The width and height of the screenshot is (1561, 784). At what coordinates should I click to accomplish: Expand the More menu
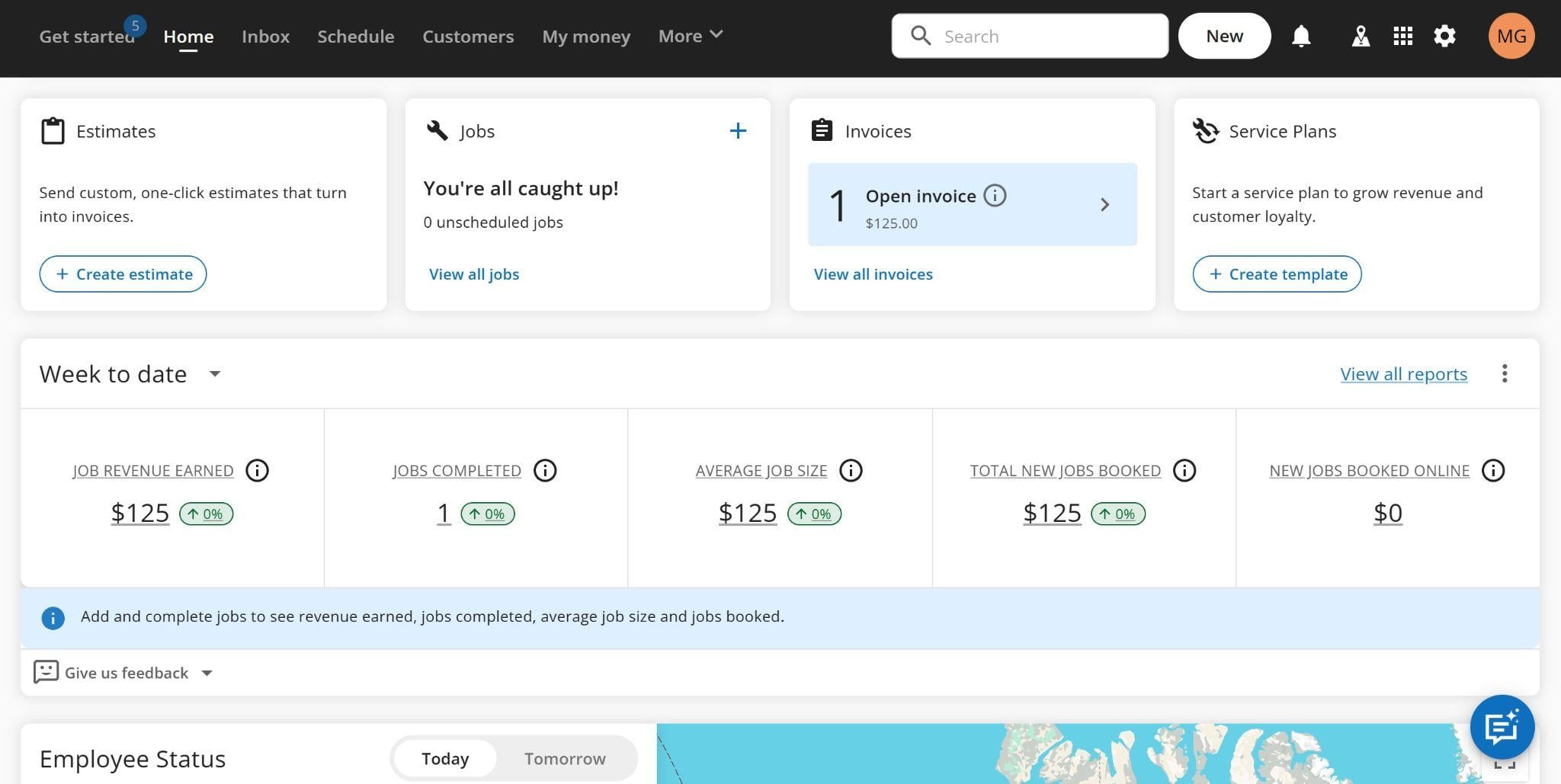(691, 36)
